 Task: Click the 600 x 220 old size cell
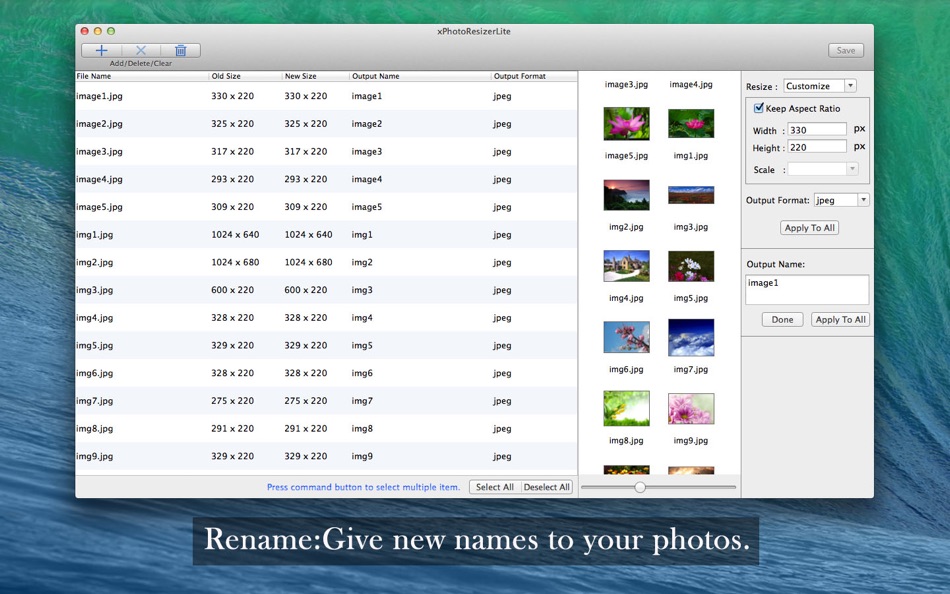233,290
